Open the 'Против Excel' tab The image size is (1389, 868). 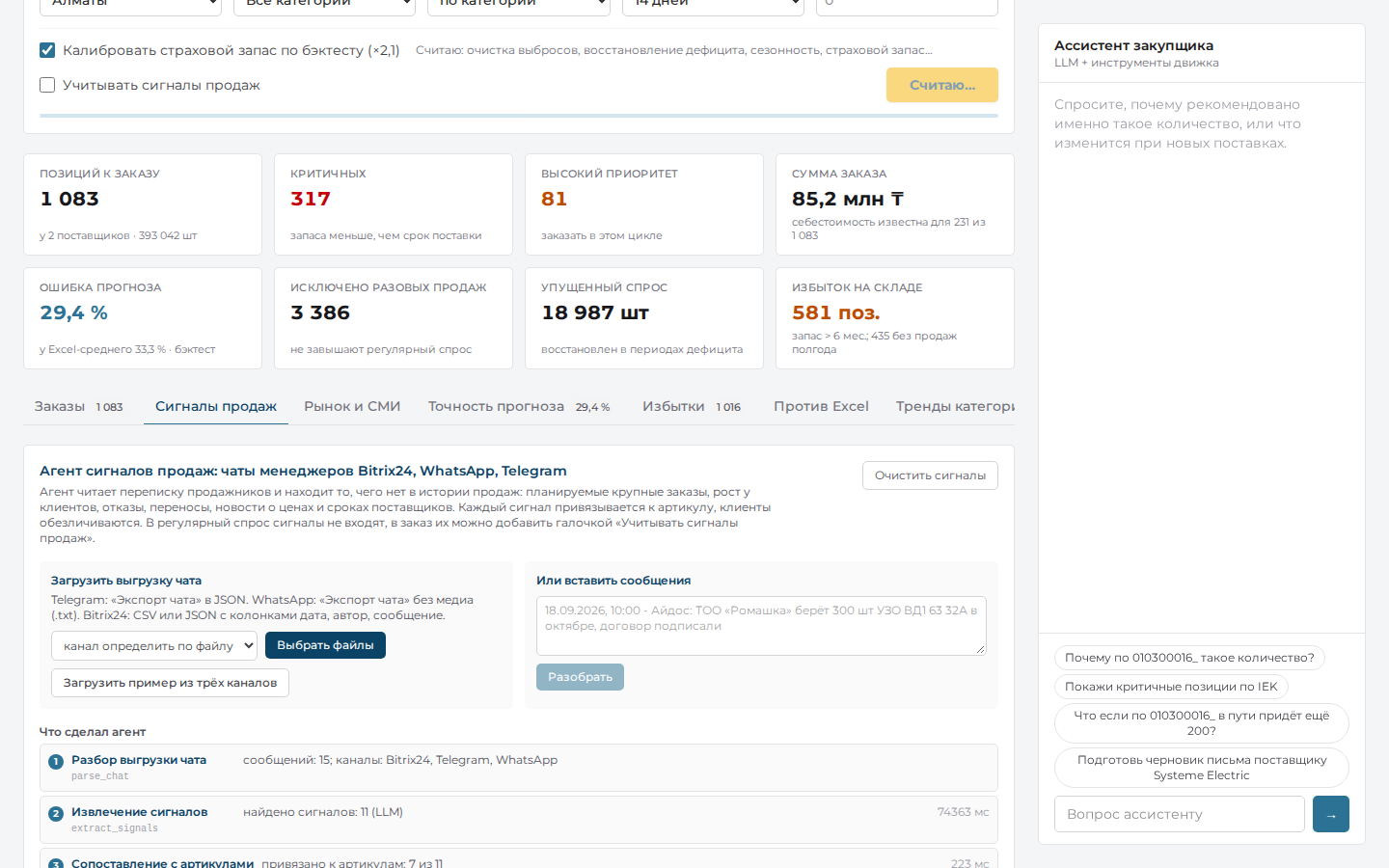pos(821,407)
